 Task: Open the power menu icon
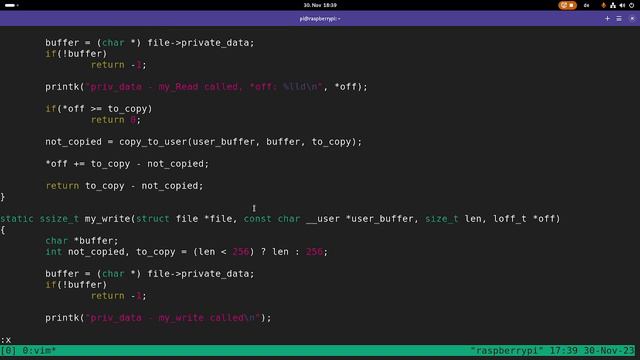tap(631, 5)
